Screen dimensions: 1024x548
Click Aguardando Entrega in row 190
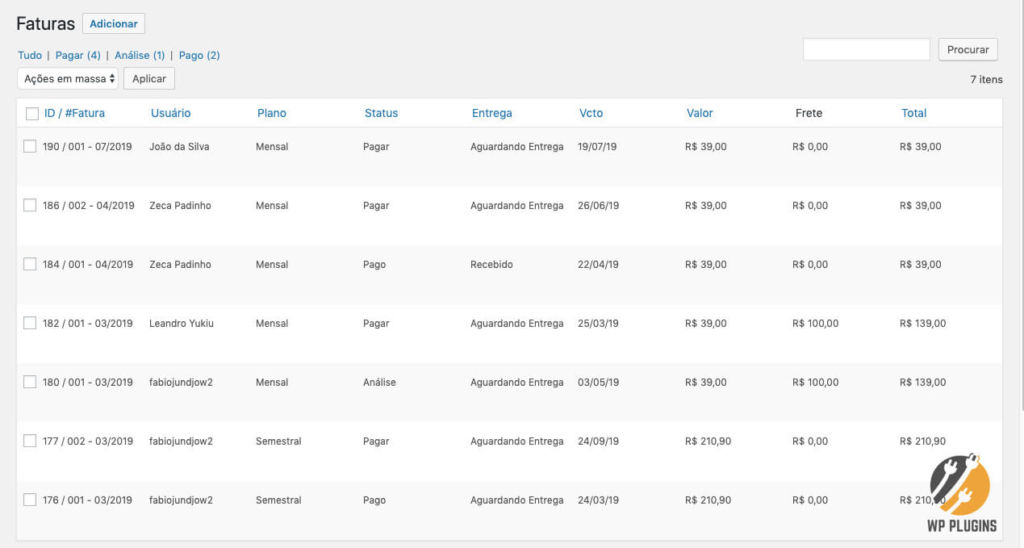click(x=517, y=146)
